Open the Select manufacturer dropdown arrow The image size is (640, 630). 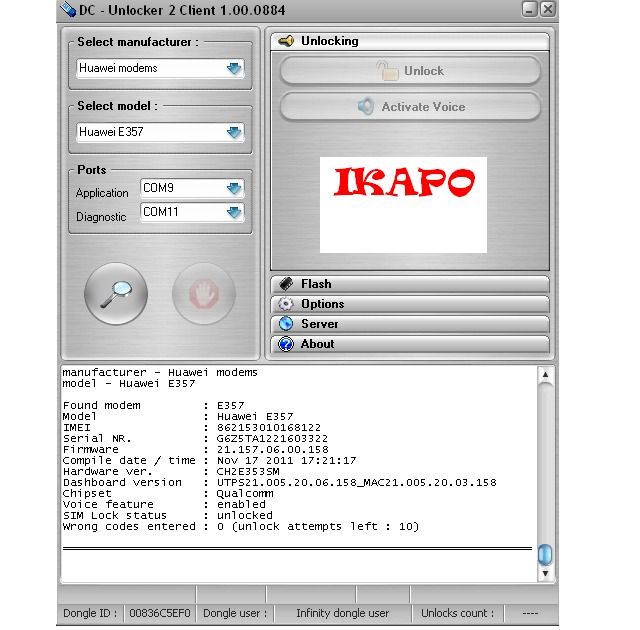coord(234,68)
